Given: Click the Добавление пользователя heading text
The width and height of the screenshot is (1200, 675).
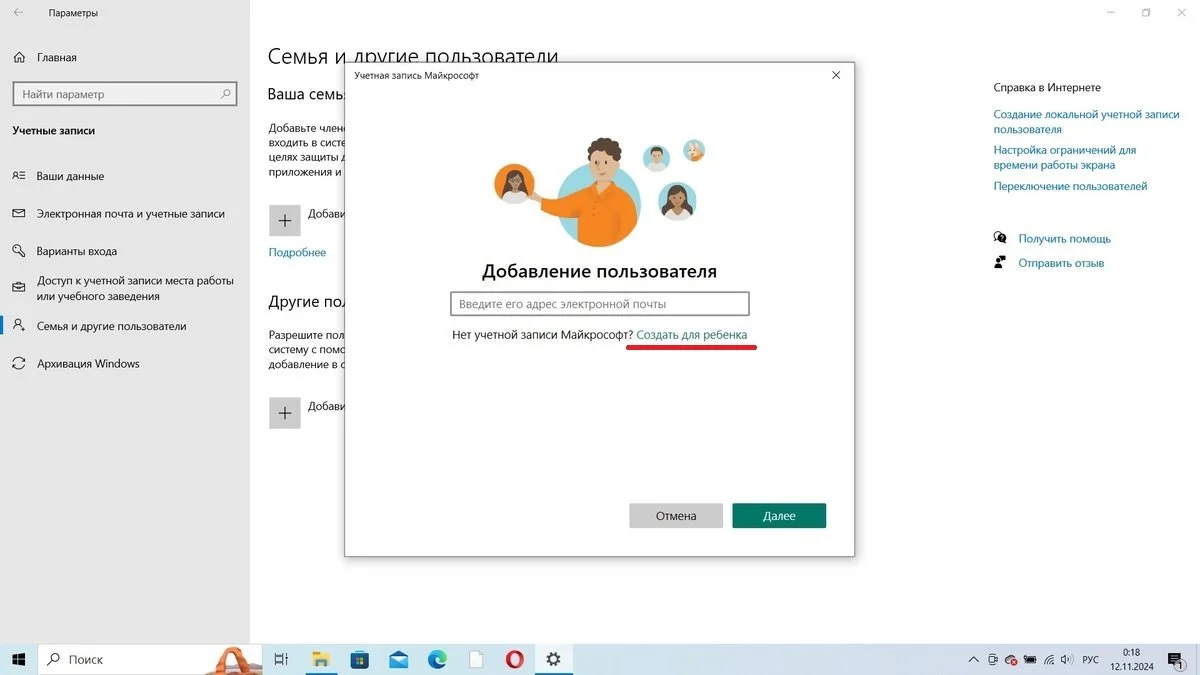Looking at the screenshot, I should (x=599, y=271).
